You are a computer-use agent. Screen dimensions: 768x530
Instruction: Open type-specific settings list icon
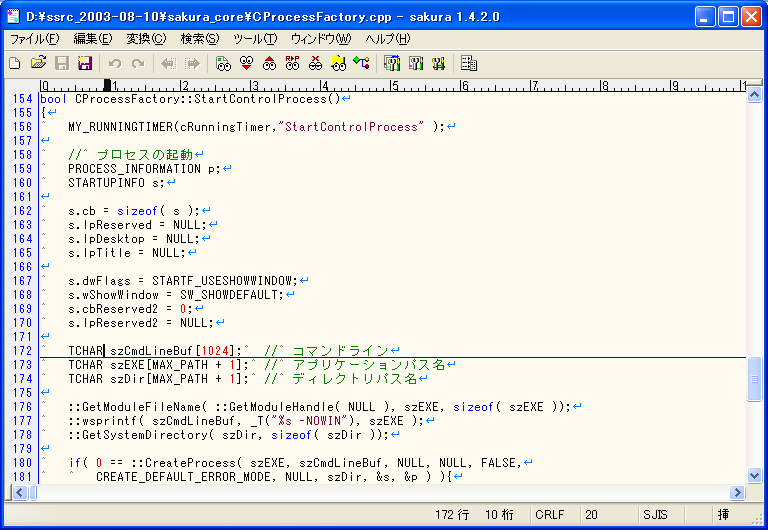[x=392, y=63]
